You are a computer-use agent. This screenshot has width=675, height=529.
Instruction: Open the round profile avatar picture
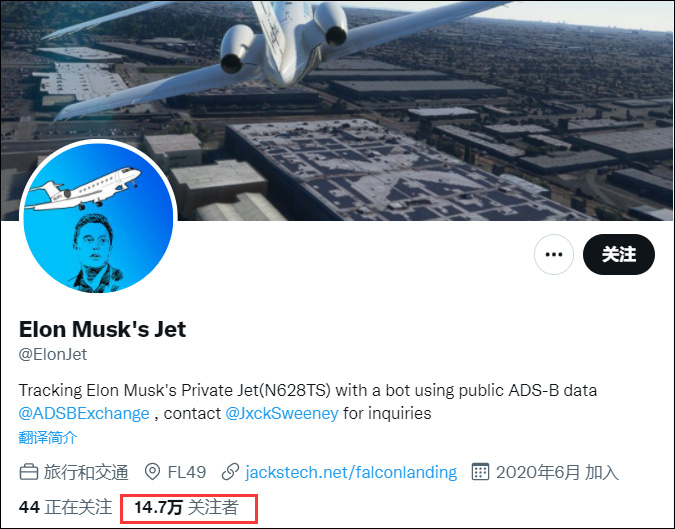98,217
